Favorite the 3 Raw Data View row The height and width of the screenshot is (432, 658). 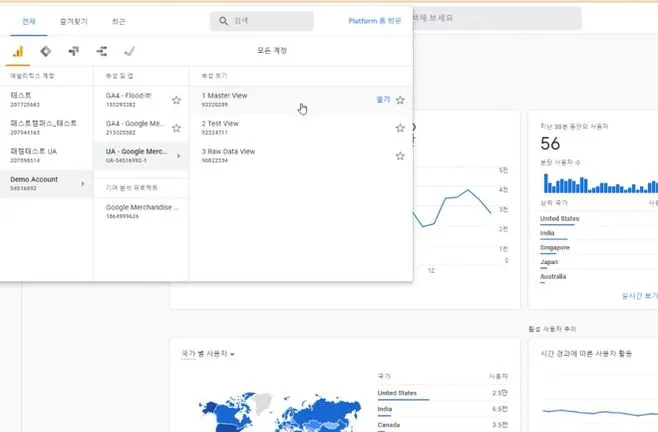coord(400,156)
